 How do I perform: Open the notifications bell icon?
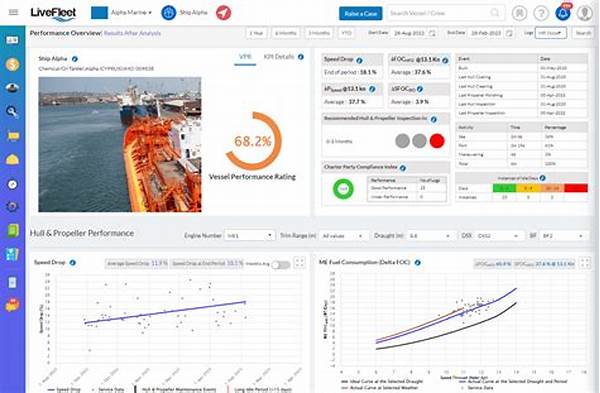point(563,13)
